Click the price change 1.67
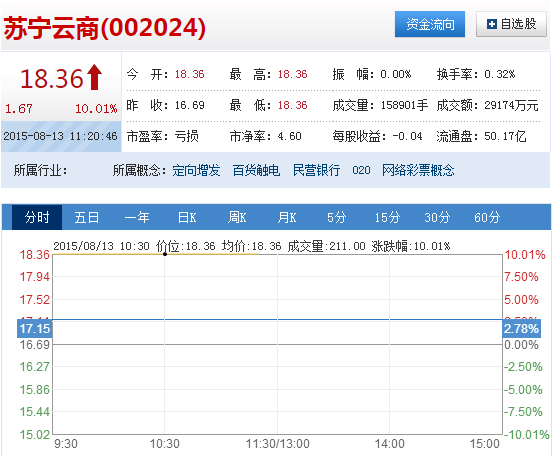The height and width of the screenshot is (456, 552). pyautogui.click(x=19, y=108)
